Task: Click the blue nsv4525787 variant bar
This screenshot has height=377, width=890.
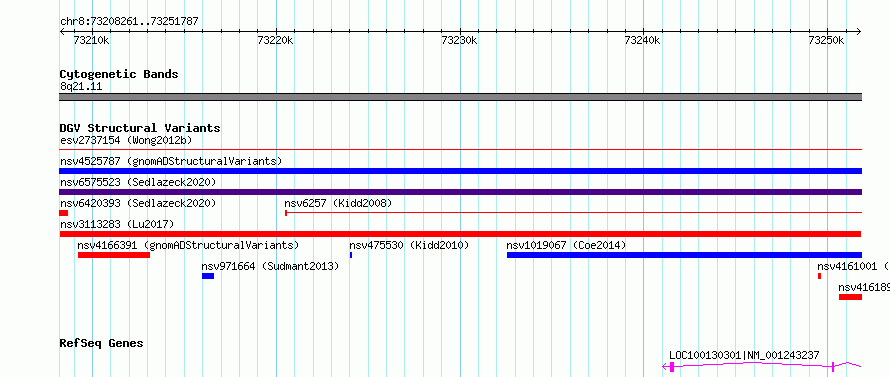Action: pos(460,171)
